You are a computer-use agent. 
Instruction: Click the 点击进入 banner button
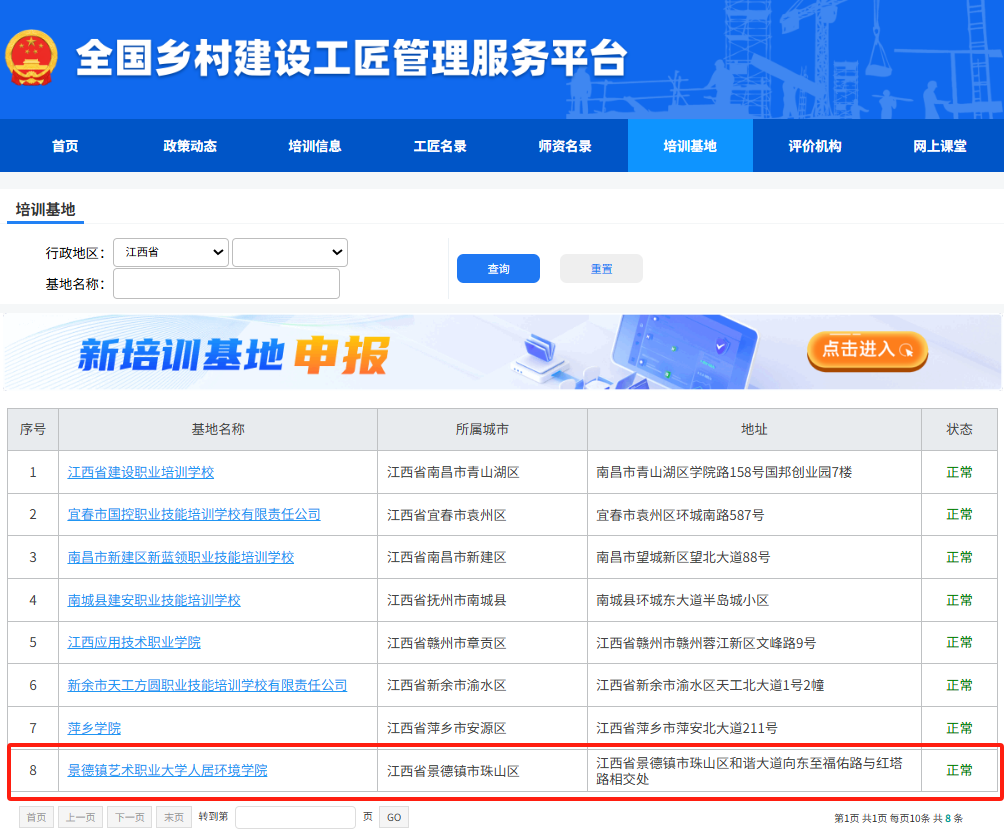[x=867, y=350]
